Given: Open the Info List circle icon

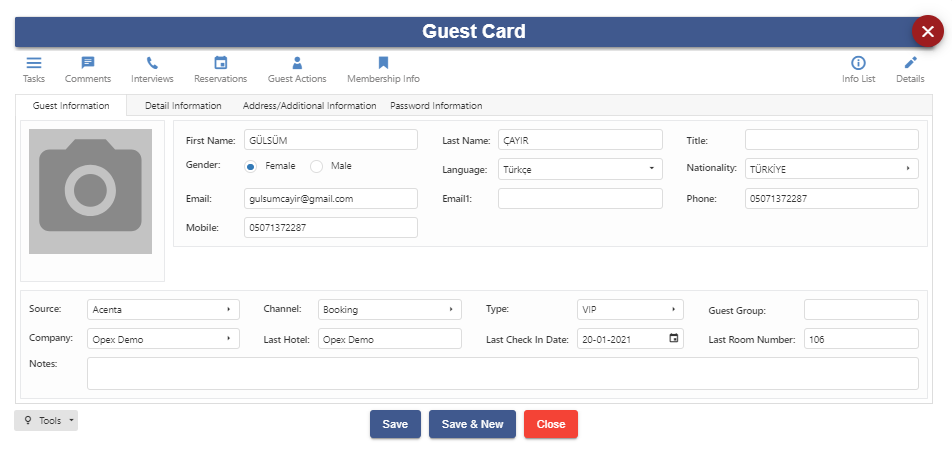Looking at the screenshot, I should click(x=858, y=63).
